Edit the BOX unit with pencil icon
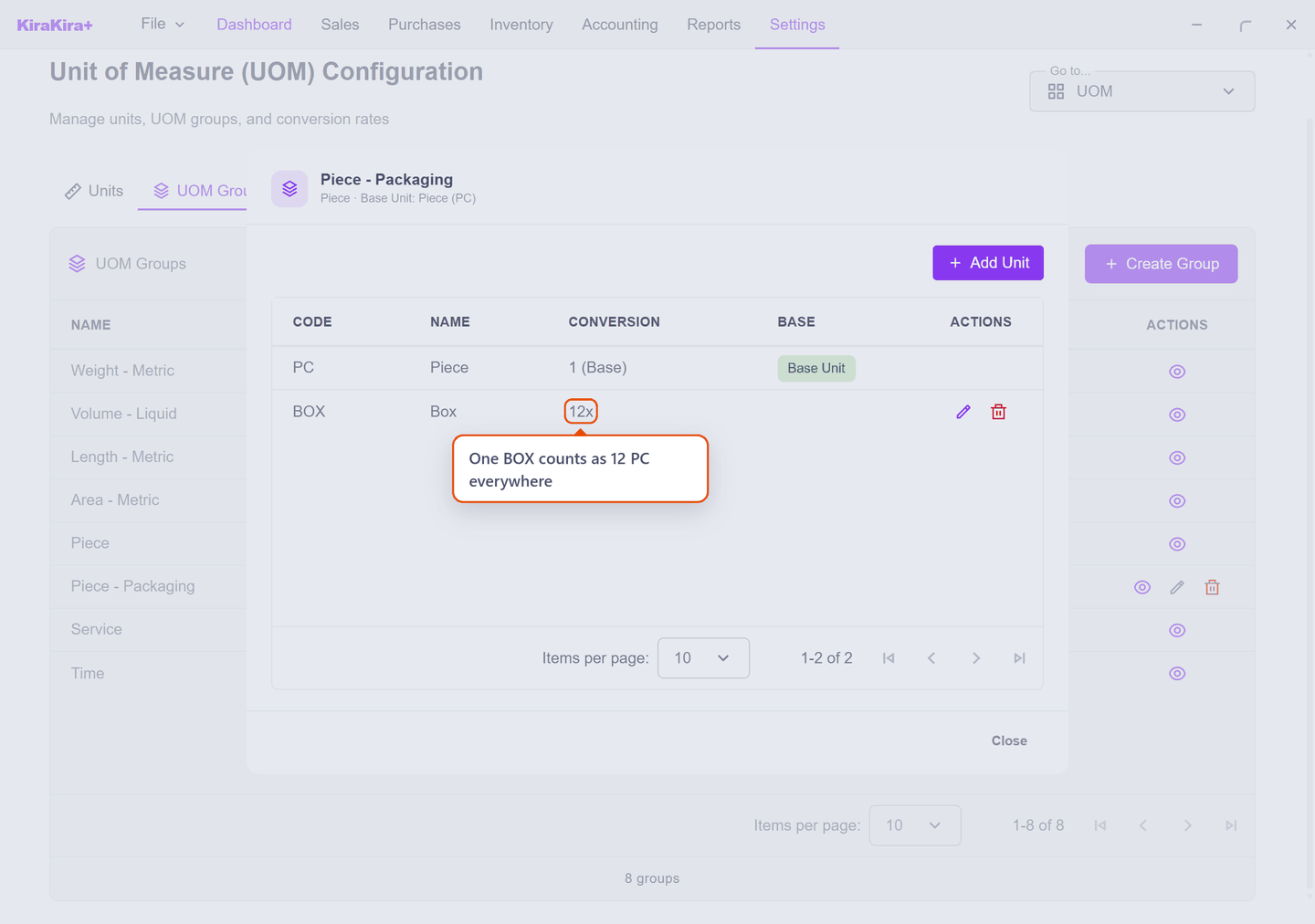This screenshot has width=1315, height=924. [x=963, y=412]
